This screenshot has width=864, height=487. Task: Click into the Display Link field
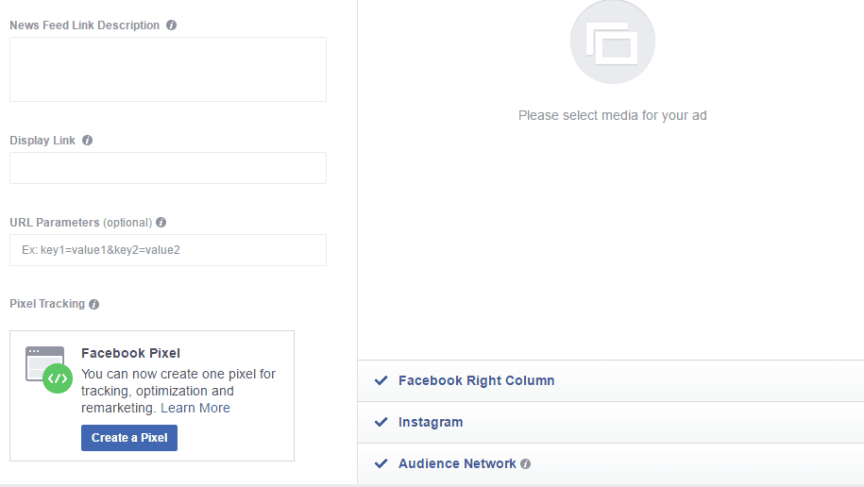coord(168,168)
